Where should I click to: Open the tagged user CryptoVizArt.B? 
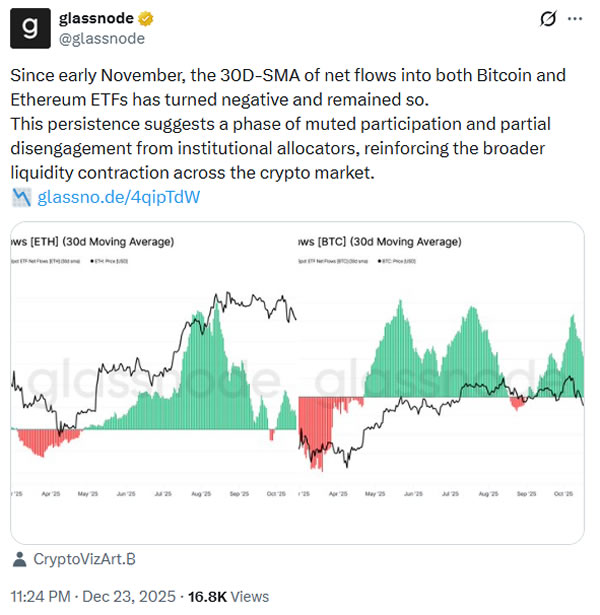pyautogui.click(x=86, y=558)
